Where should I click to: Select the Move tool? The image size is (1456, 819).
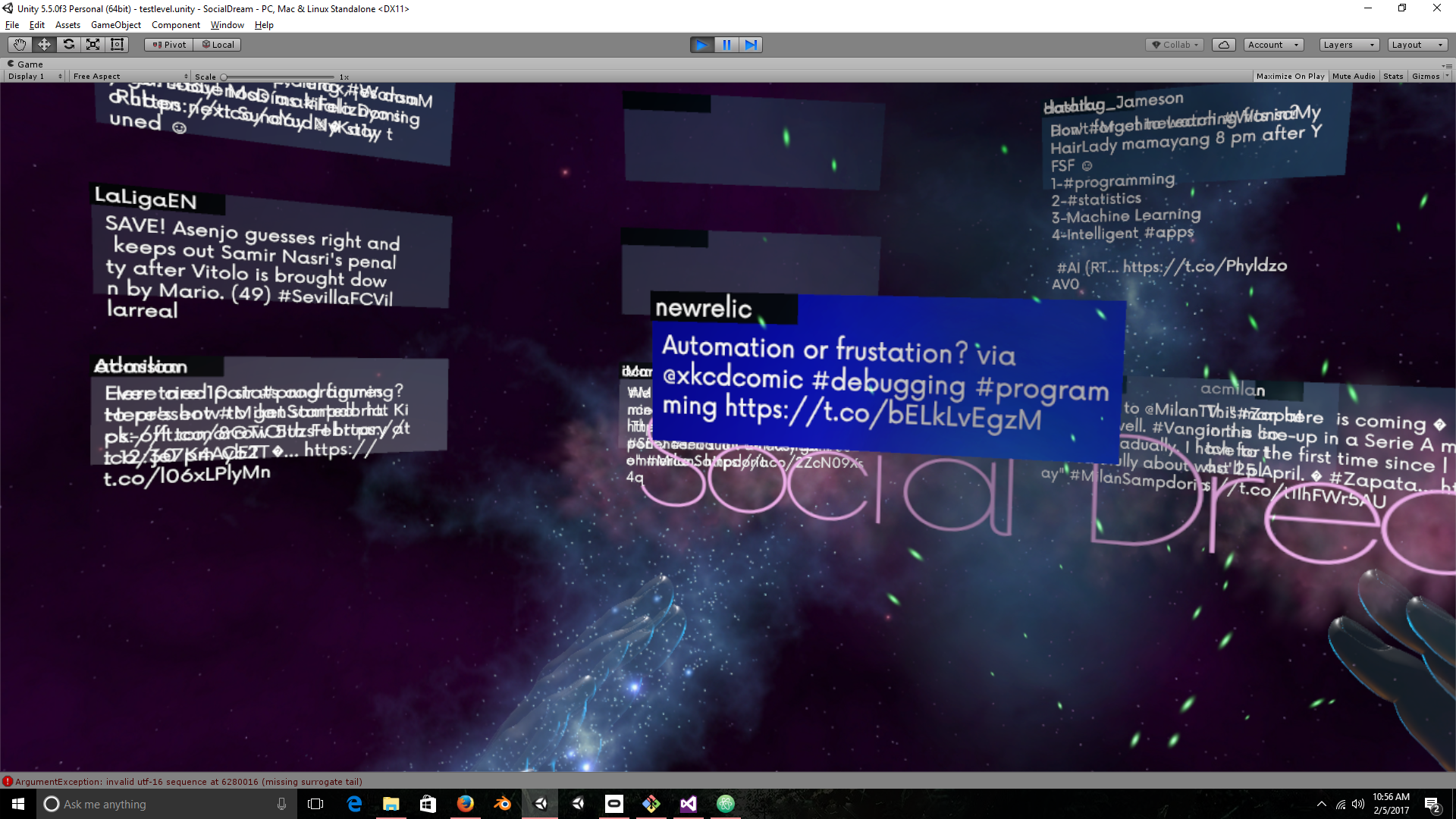43,44
